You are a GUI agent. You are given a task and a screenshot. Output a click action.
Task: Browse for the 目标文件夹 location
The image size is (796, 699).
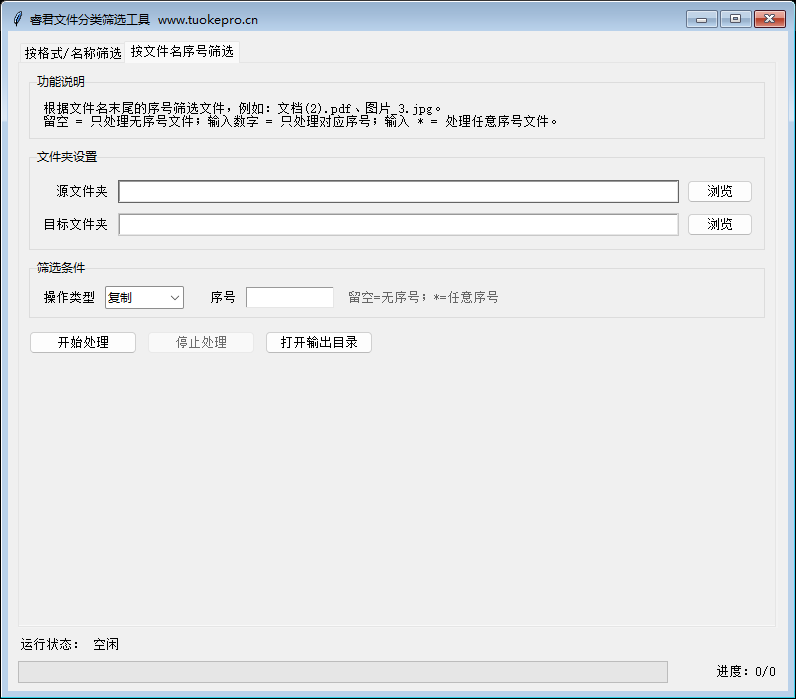click(x=719, y=224)
